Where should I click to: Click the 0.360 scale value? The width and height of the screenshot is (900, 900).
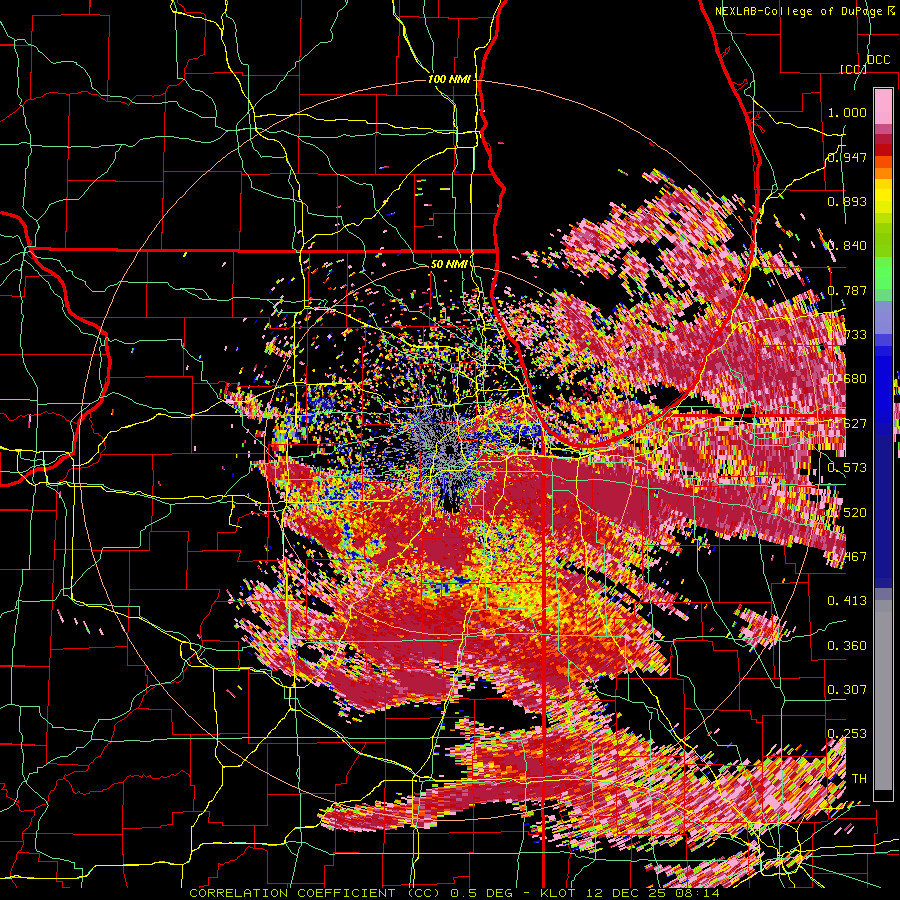(847, 646)
